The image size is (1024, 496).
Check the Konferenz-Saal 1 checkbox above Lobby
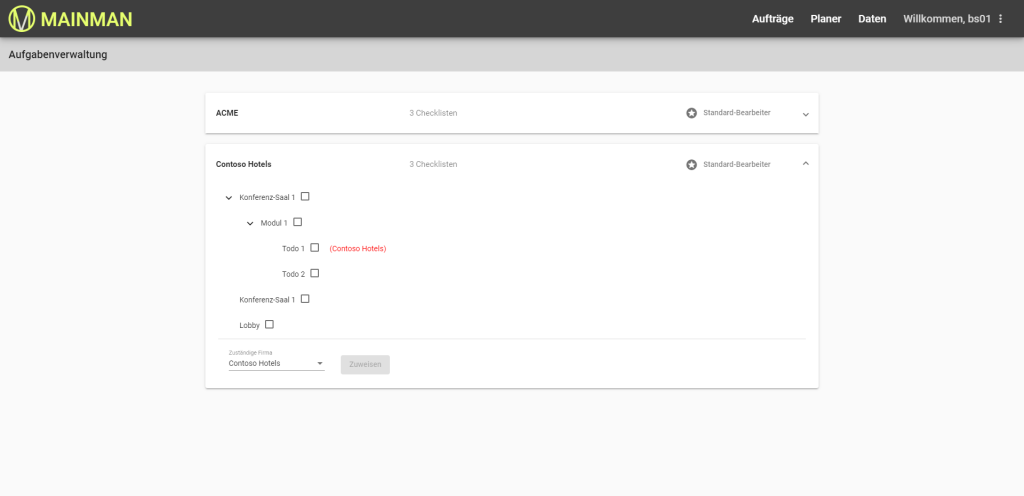[305, 299]
